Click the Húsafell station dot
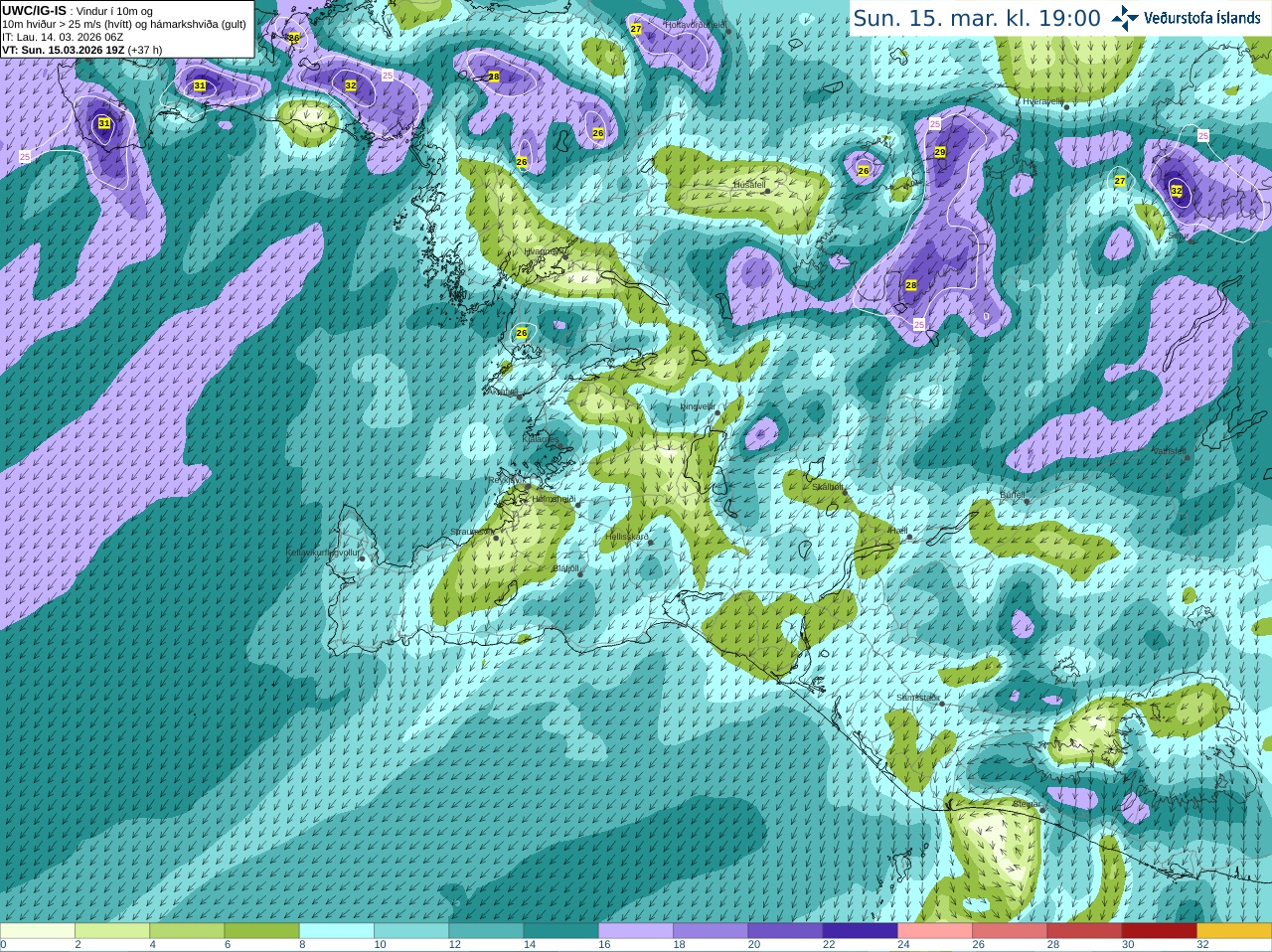Screen dimensions: 1272x952 (767, 191)
